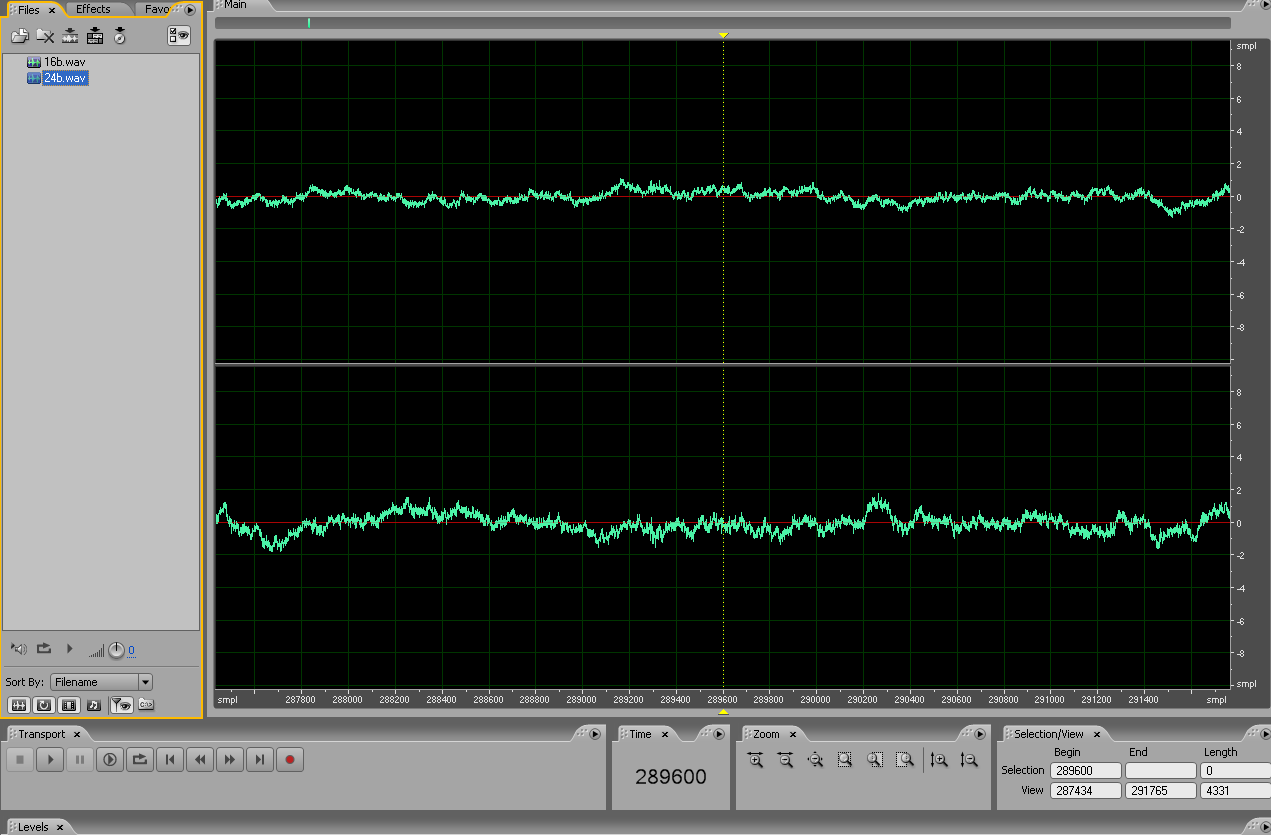Click the View Length field 4331
1271x835 pixels.
(1235, 790)
